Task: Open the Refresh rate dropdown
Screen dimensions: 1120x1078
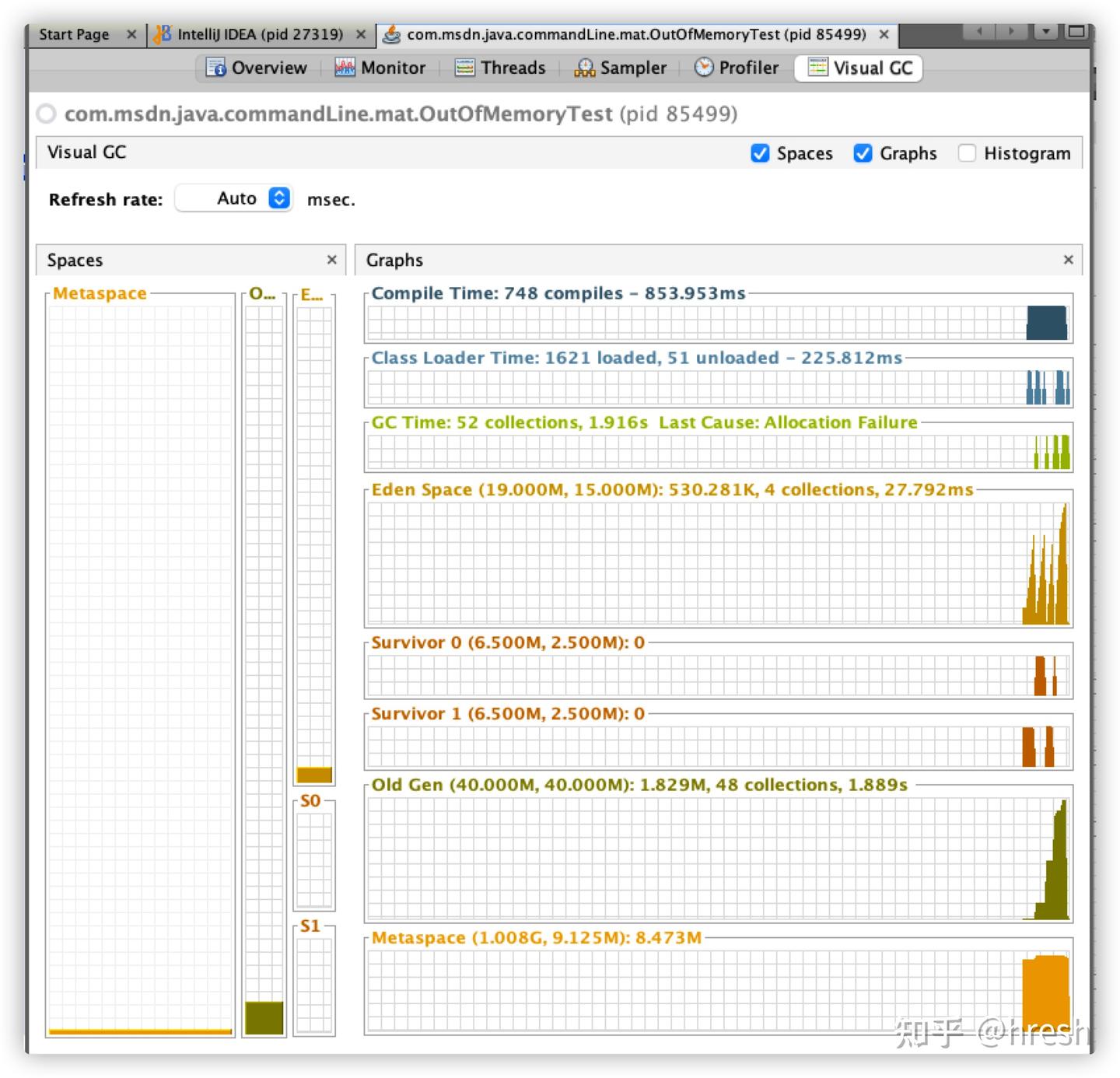Action: [x=278, y=198]
